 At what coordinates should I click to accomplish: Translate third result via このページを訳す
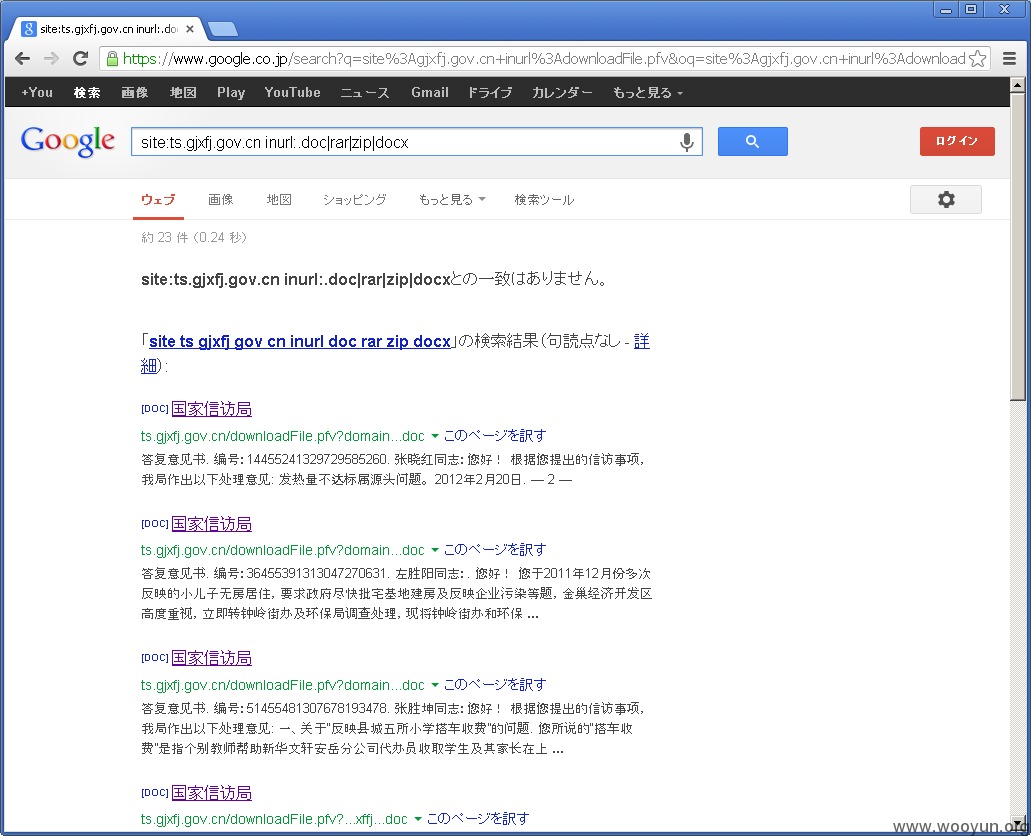(494, 685)
